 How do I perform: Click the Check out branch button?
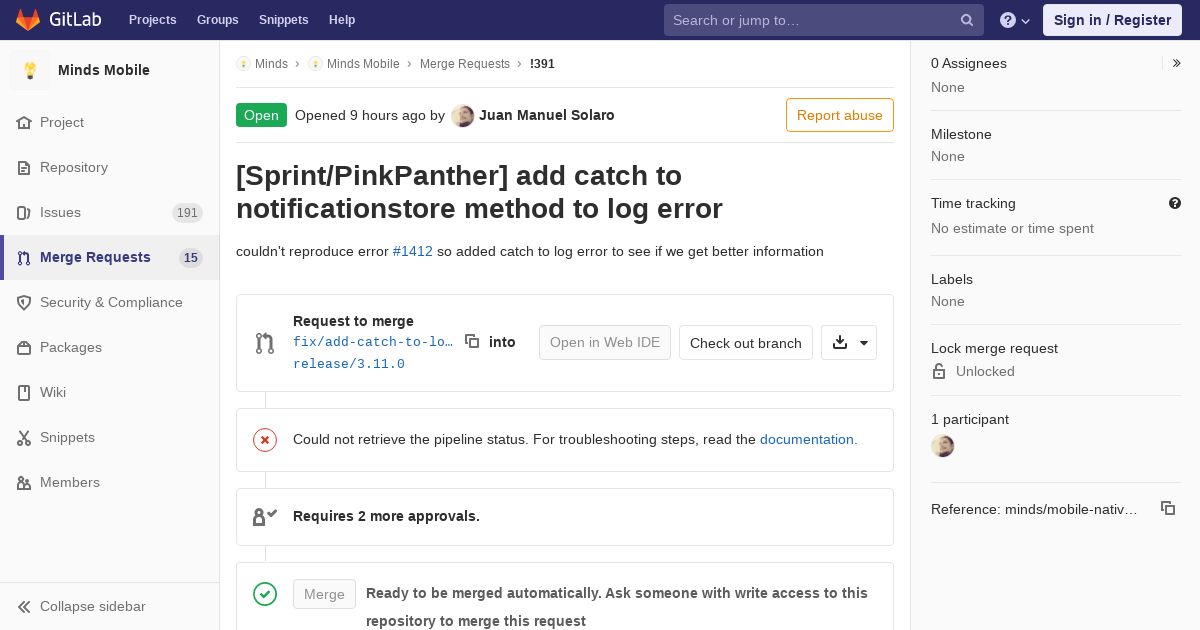746,343
